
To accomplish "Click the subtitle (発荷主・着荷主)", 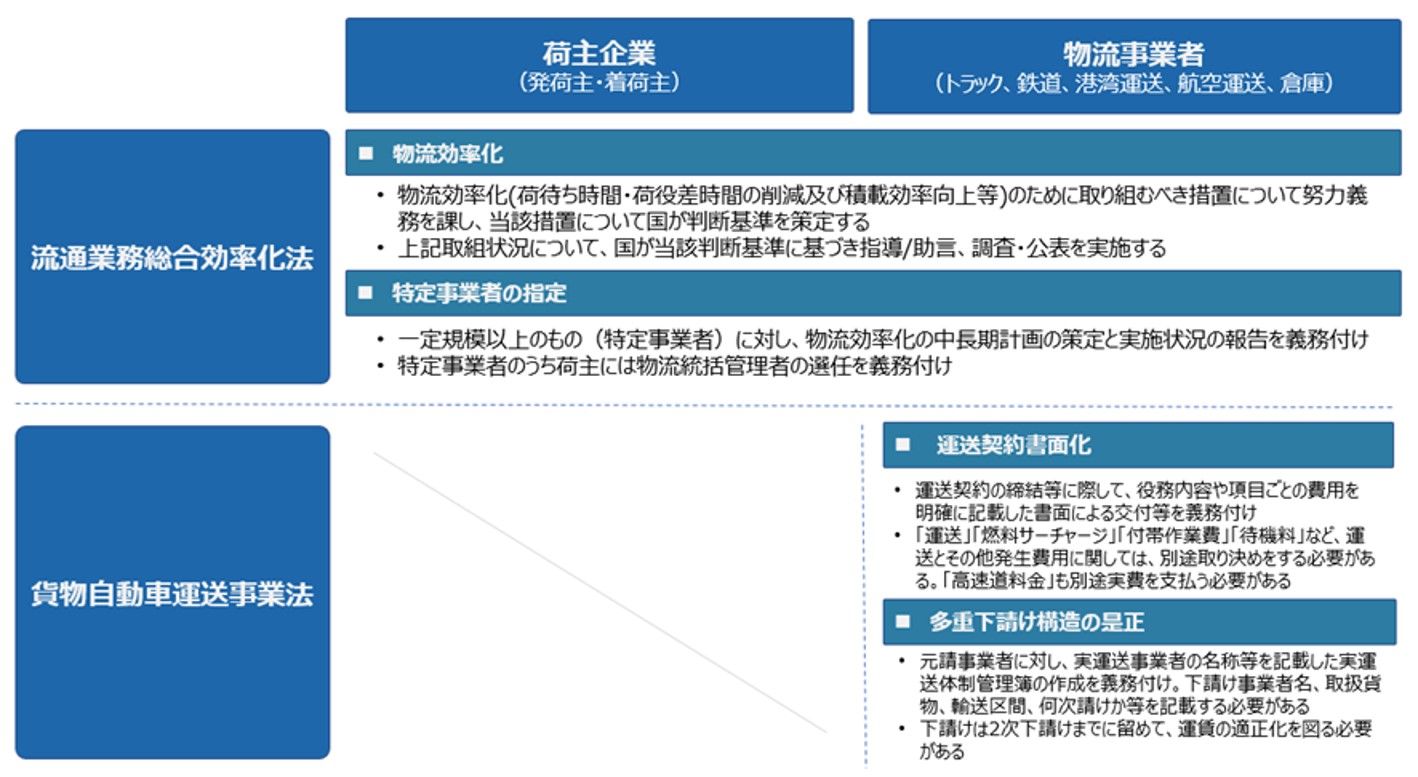I will (599, 83).
